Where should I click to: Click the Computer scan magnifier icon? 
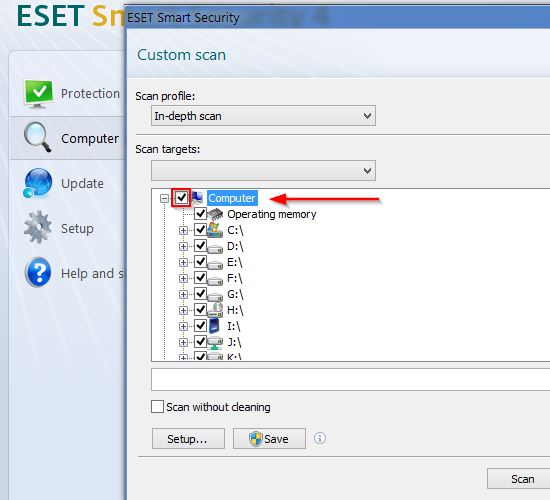coord(37,137)
